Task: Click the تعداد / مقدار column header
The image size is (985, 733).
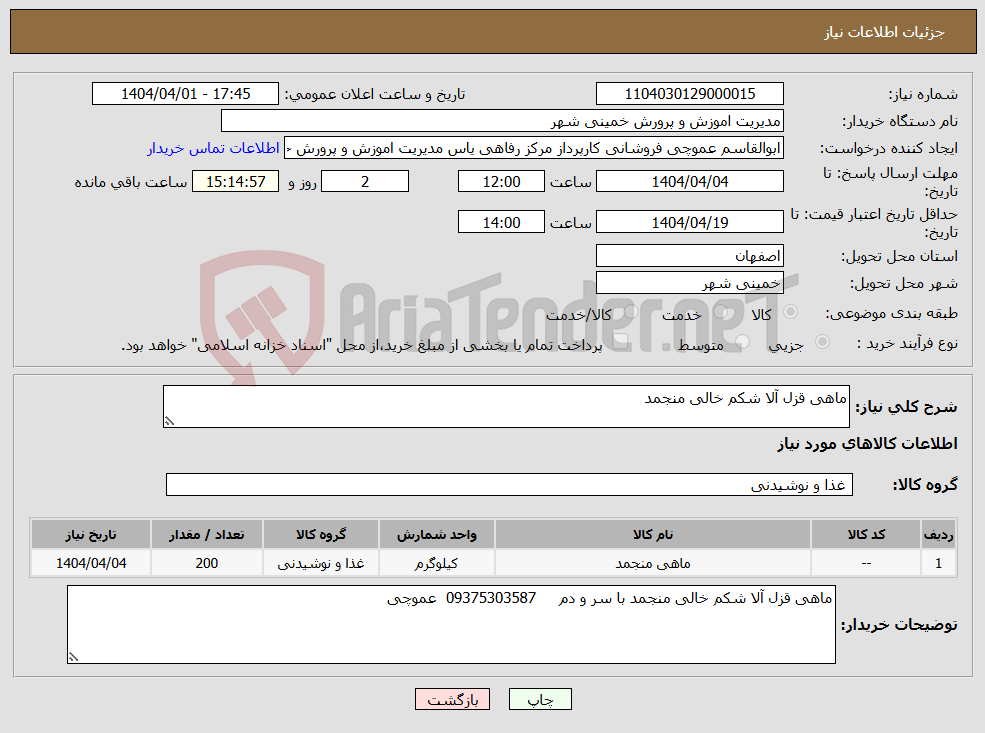Action: point(207,535)
